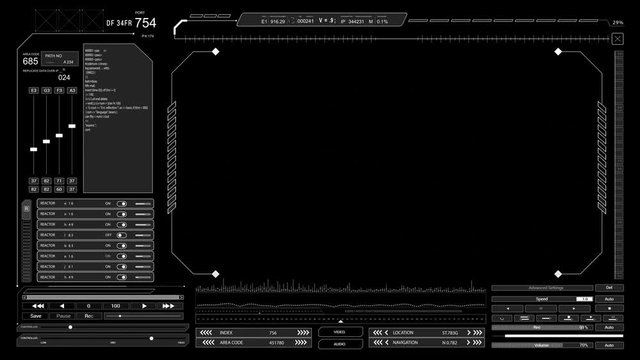640x360 pixels.
Task: Toggle the Reactor c 8.1 switch
Action: [122, 267]
